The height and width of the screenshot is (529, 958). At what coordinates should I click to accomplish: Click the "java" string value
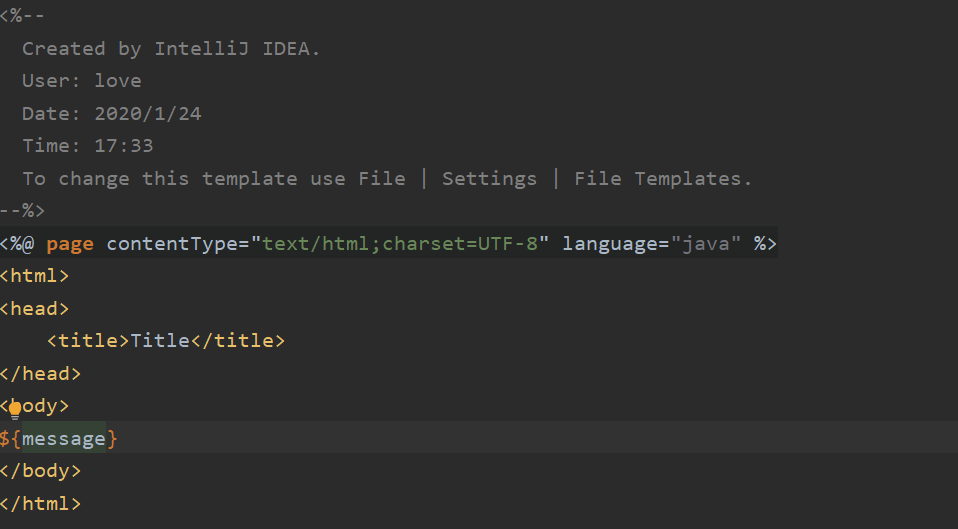706,243
